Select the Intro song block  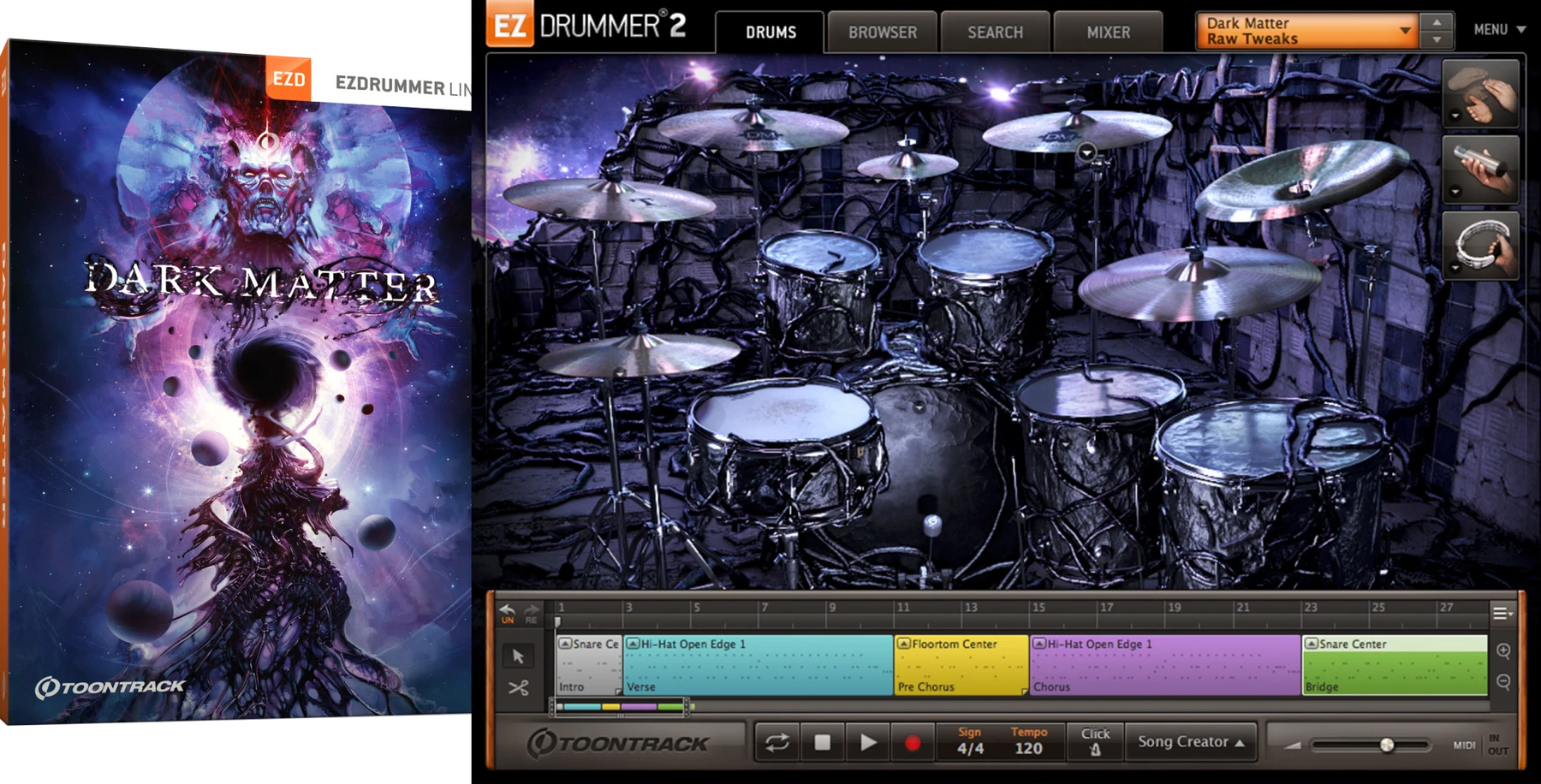[589, 665]
